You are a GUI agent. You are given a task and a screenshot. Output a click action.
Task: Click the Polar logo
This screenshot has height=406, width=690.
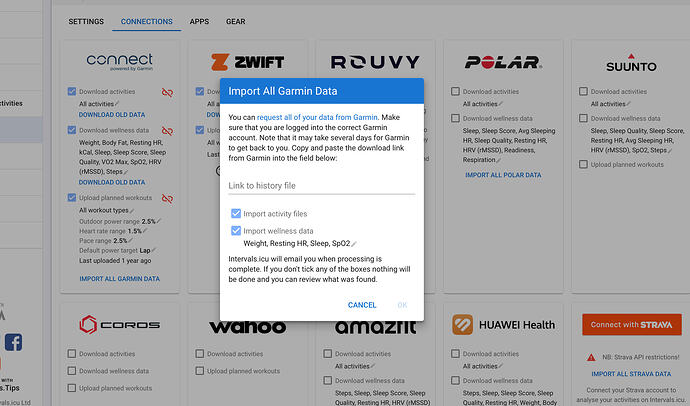click(503, 62)
